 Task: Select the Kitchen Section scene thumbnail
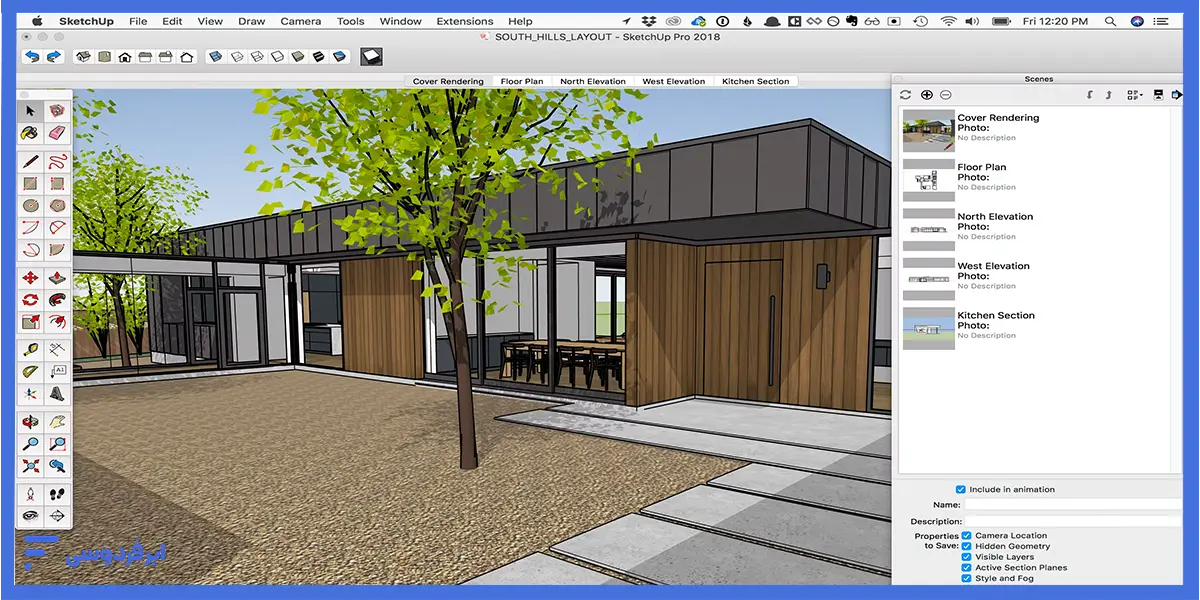point(928,328)
